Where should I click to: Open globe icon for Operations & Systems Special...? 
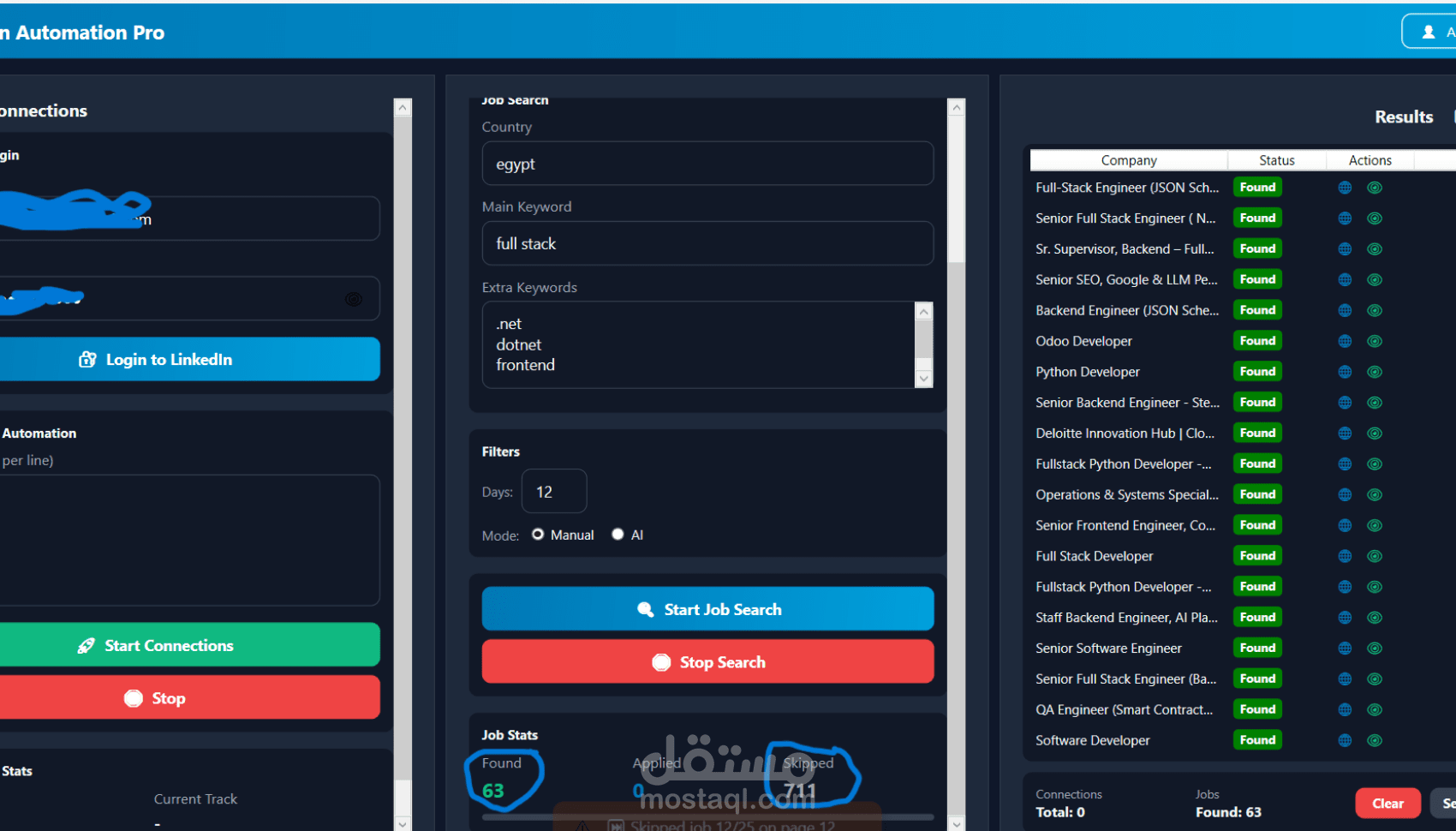pyautogui.click(x=1345, y=495)
